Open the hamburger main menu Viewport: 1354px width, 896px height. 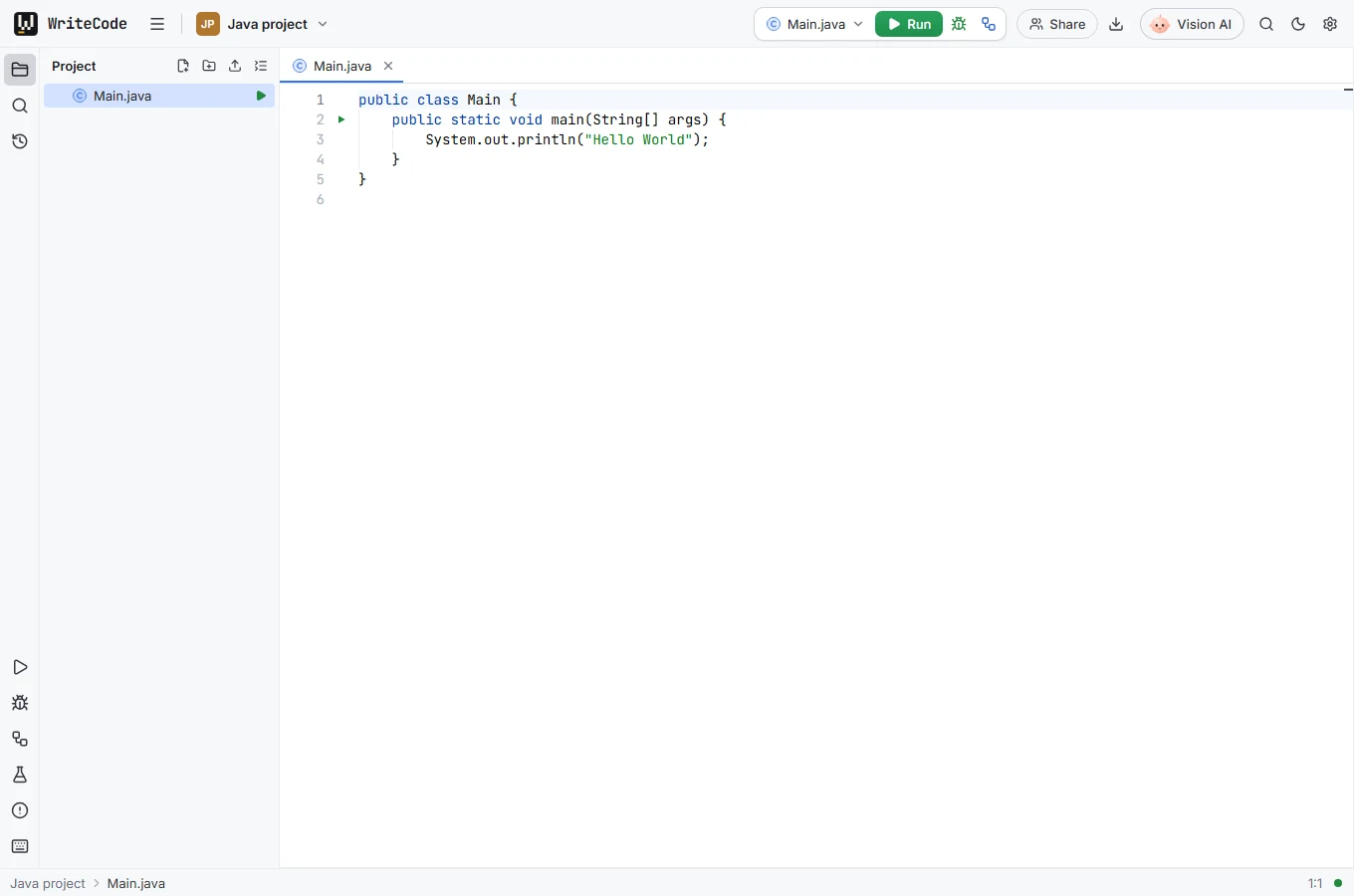coord(157,24)
